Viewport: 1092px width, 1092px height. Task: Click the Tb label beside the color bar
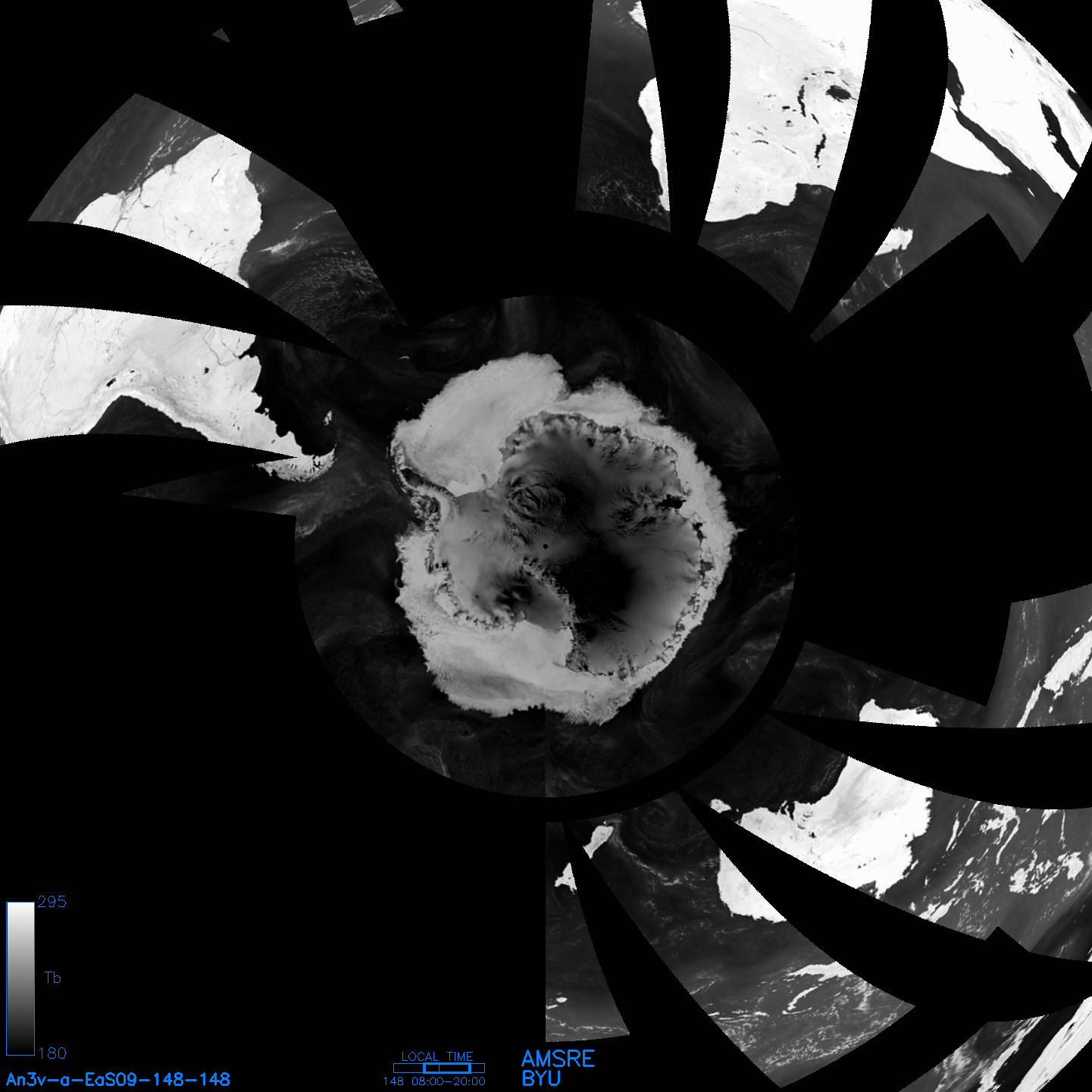(x=52, y=978)
